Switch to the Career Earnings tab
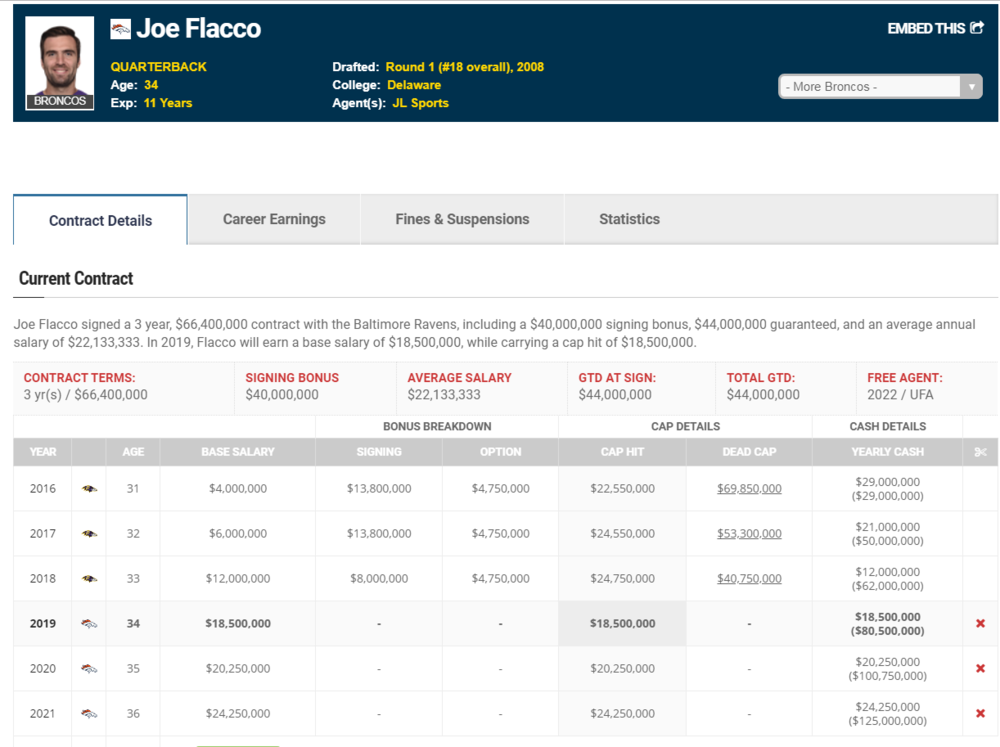 pos(274,219)
